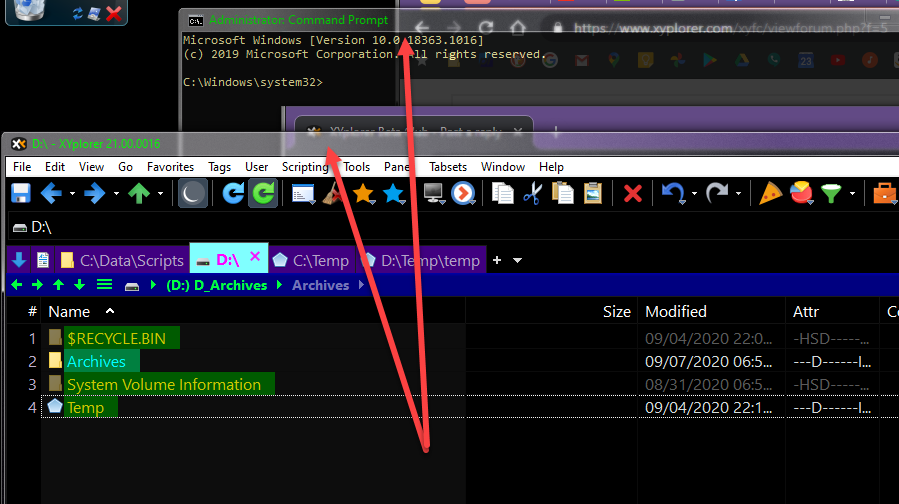
Task: Open dropdown arrow next to Undo button
Action: (x=693, y=193)
